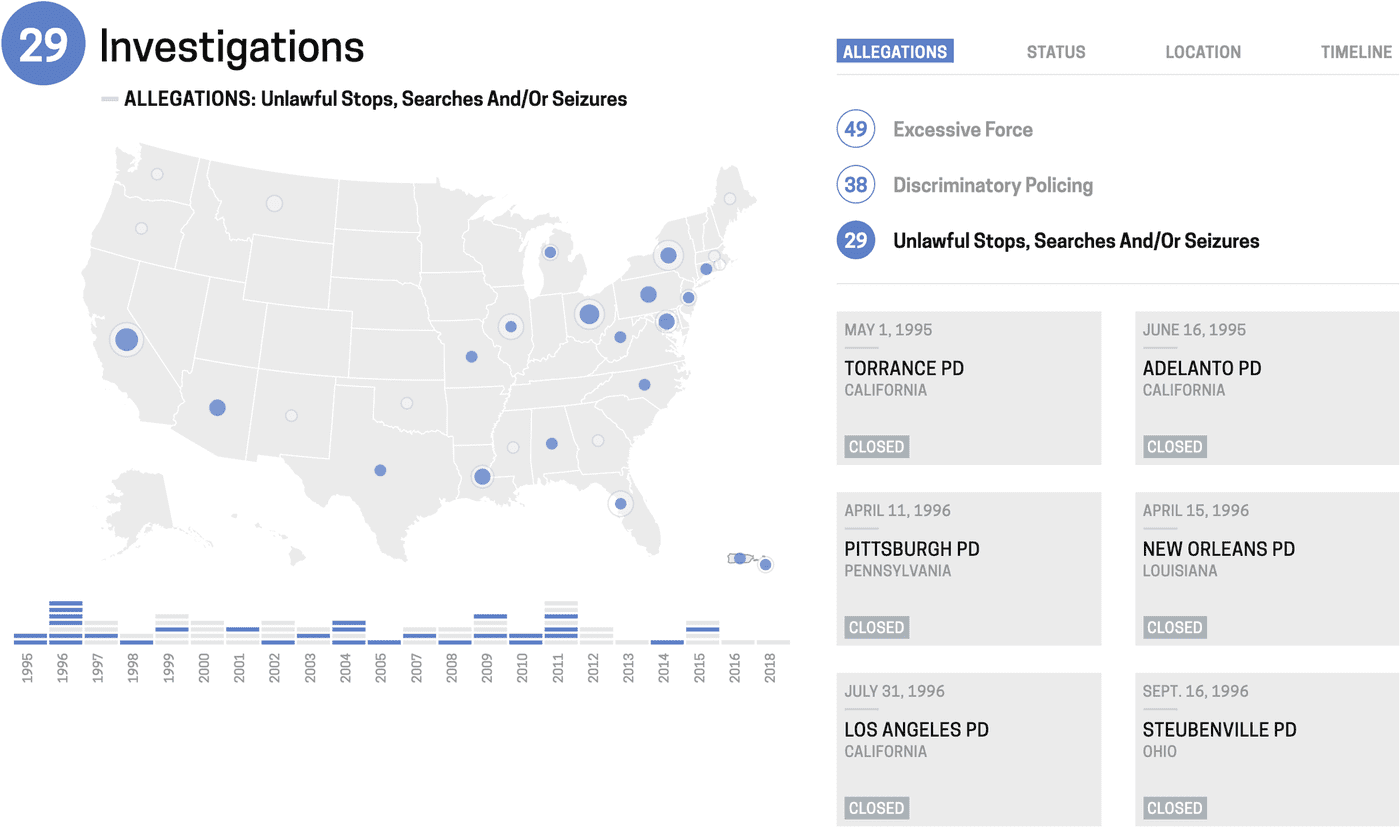Click the Louisiana map marker

pos(482,477)
